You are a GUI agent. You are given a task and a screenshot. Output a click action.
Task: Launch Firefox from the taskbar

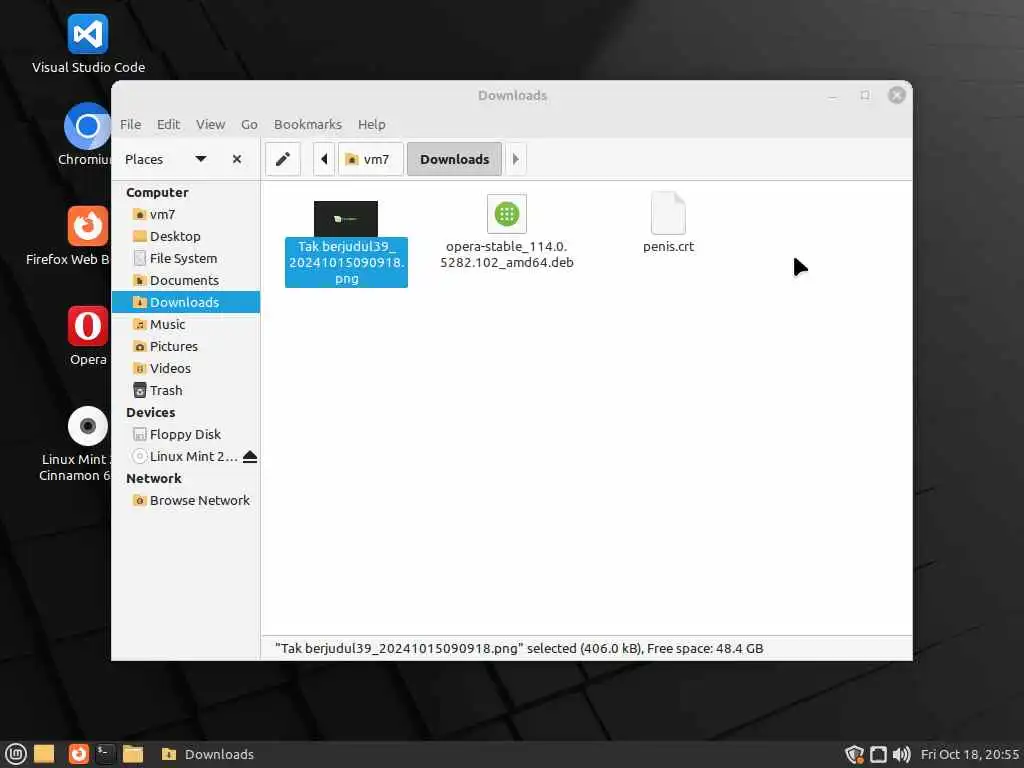click(x=78, y=754)
